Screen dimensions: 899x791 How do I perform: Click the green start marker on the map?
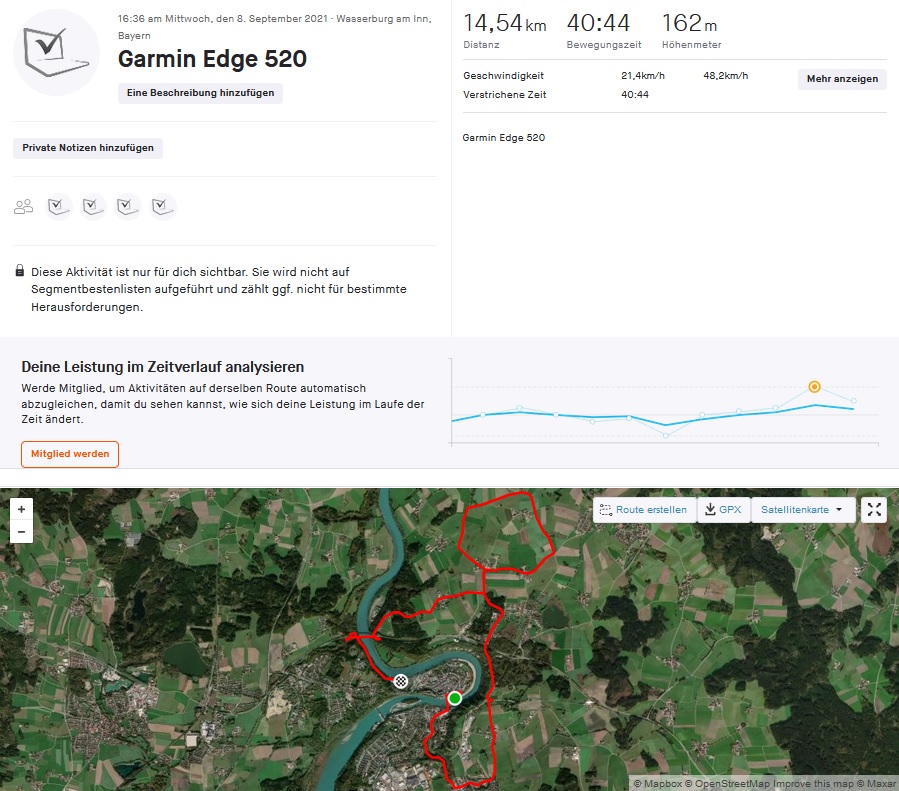point(454,698)
